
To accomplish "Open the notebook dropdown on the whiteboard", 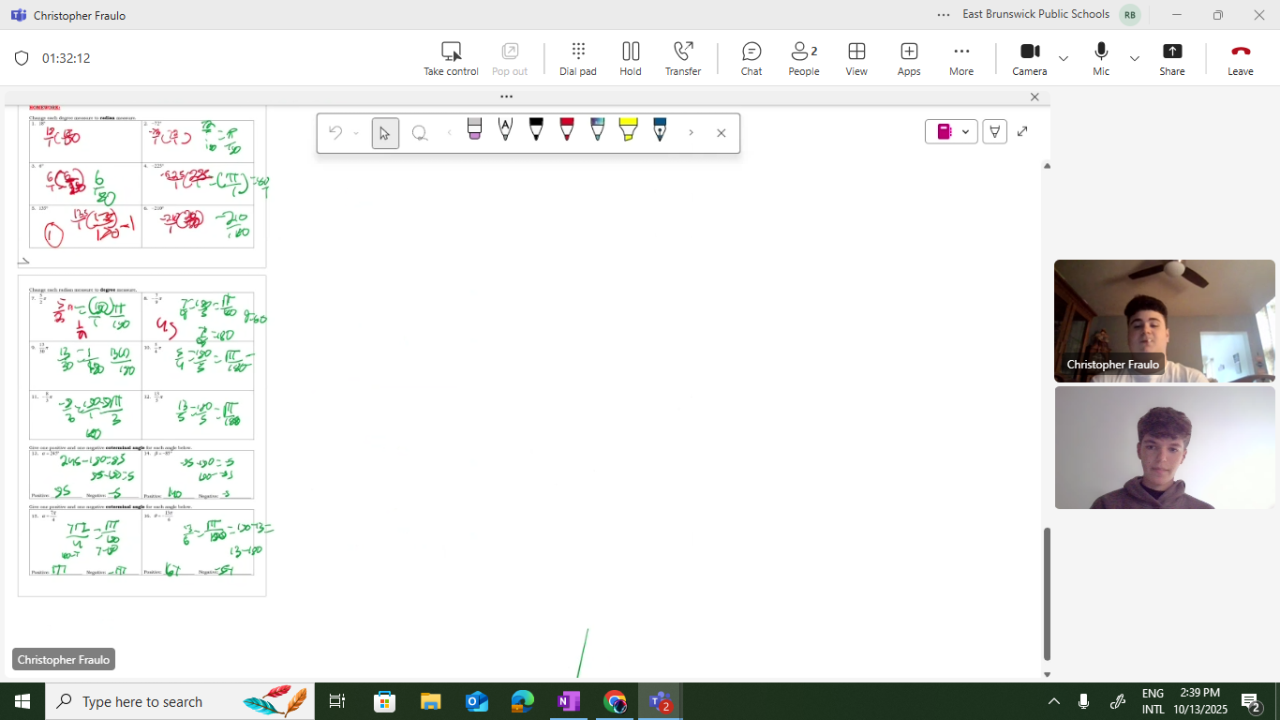I will pos(965,132).
